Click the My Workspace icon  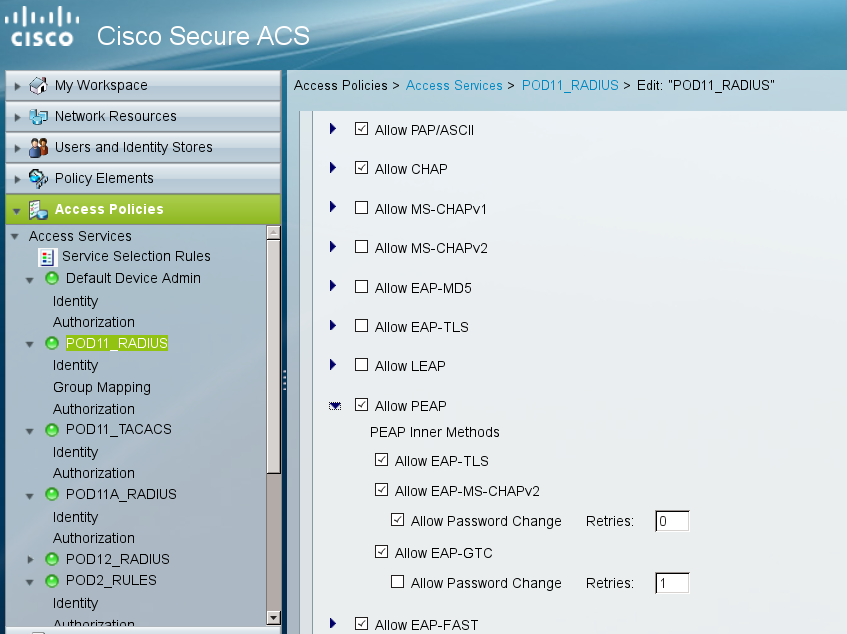pos(38,85)
